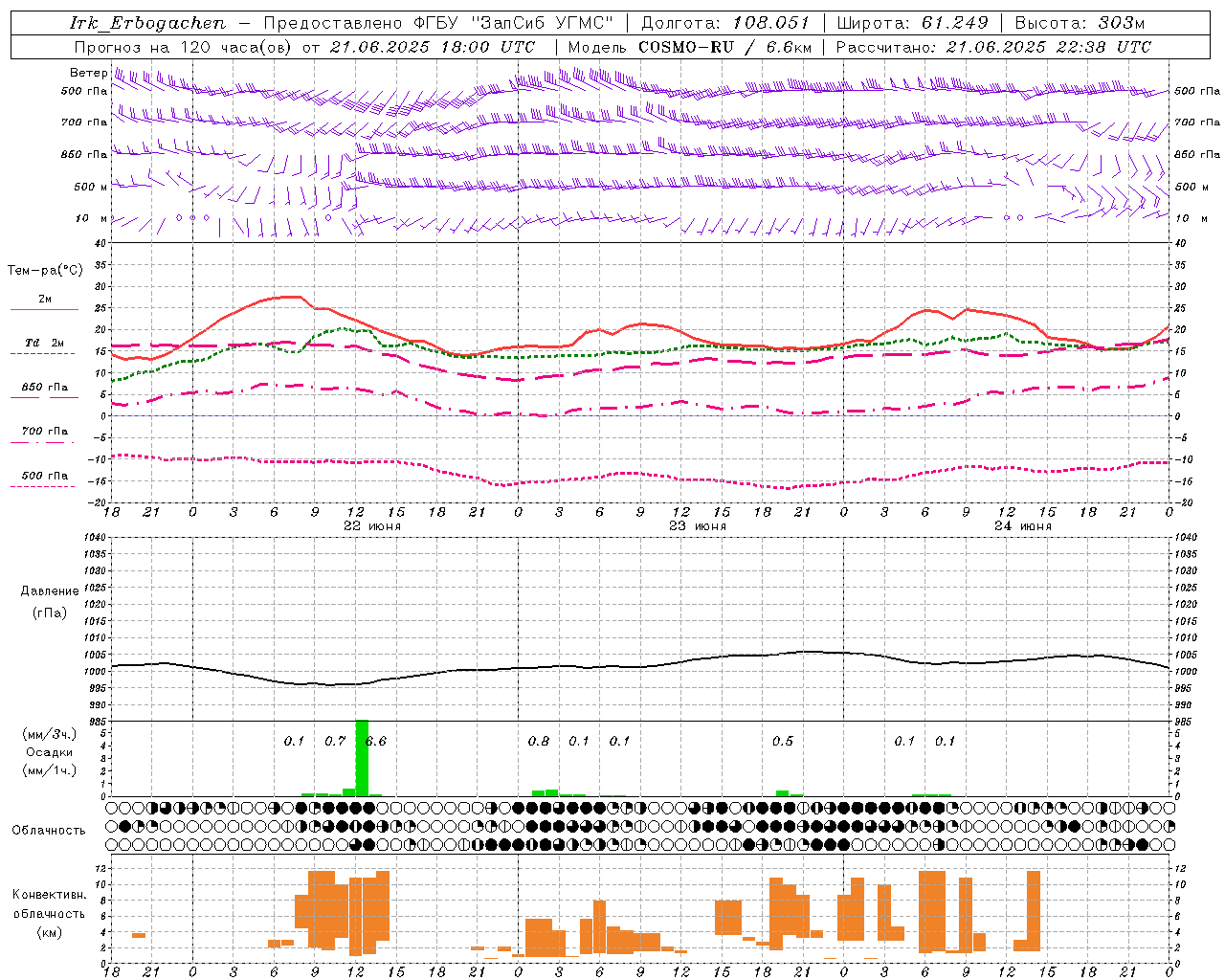Click the left 10 м wind level label
Screen dimensions: 1225x980
[91, 218]
